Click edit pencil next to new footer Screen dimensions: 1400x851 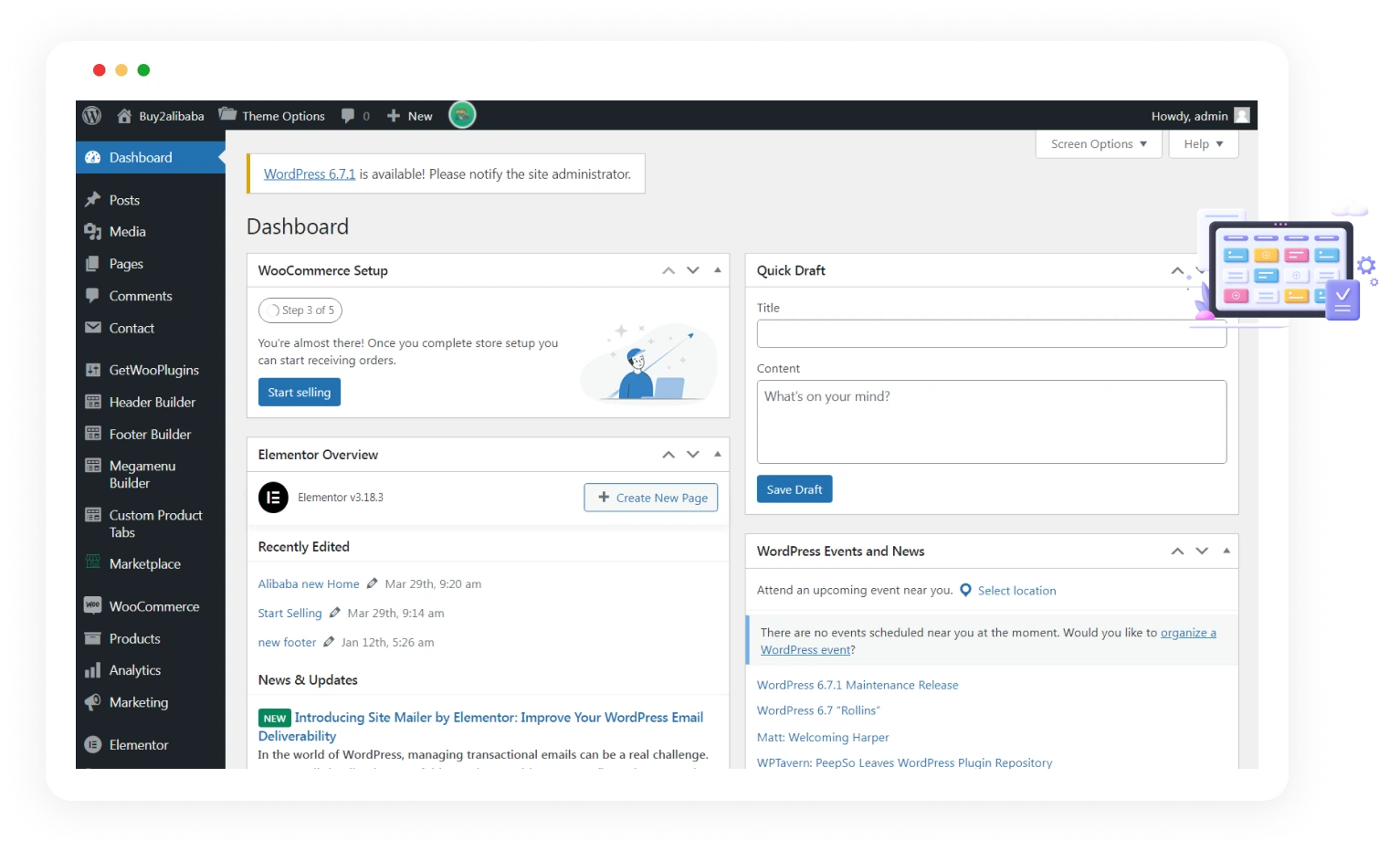click(x=329, y=642)
